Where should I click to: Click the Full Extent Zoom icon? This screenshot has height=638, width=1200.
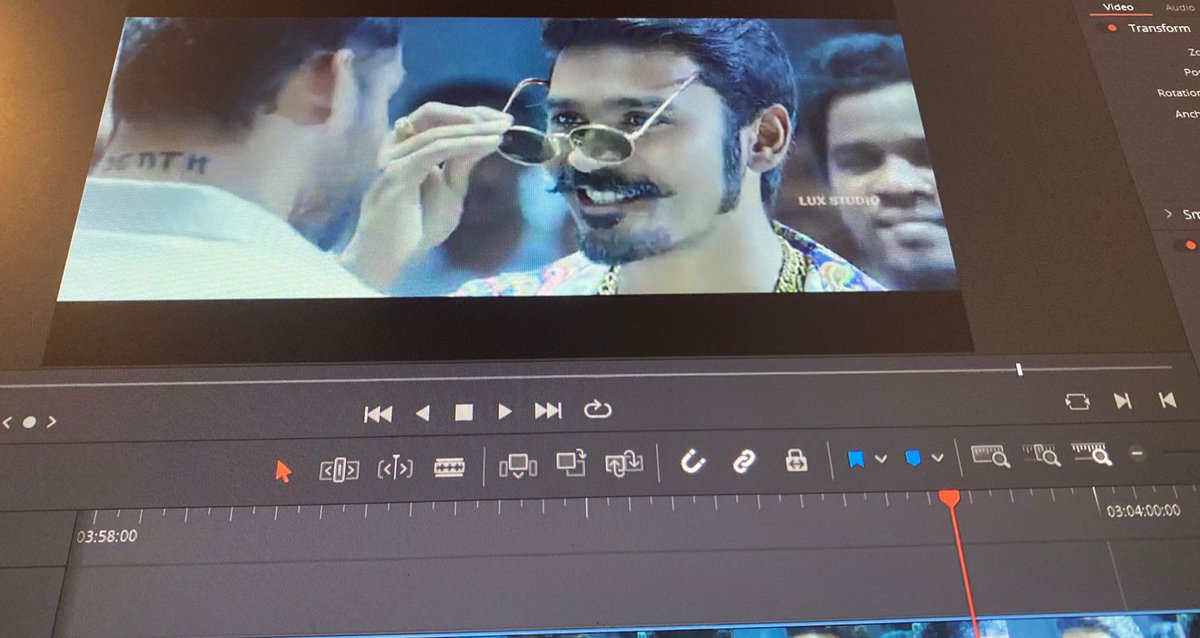click(x=990, y=456)
